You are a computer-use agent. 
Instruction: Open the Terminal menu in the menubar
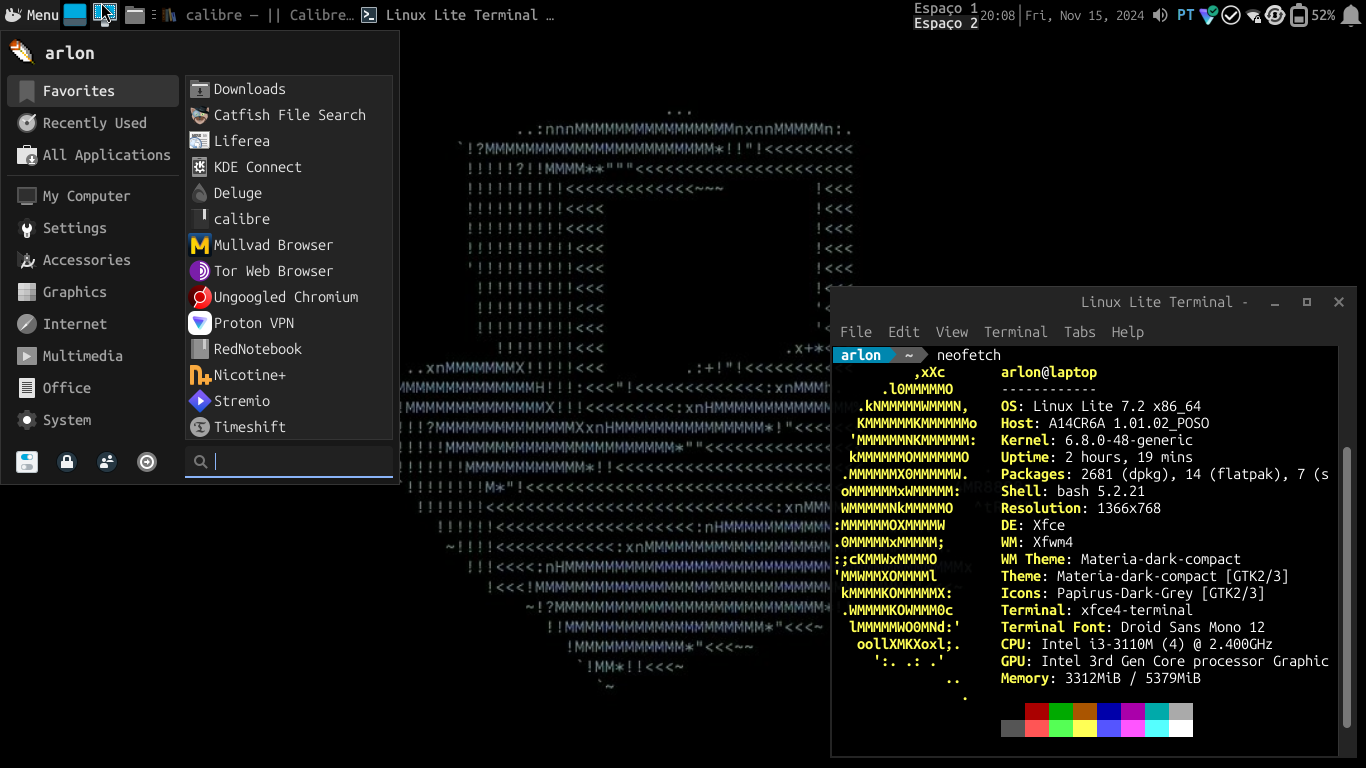tap(1016, 332)
